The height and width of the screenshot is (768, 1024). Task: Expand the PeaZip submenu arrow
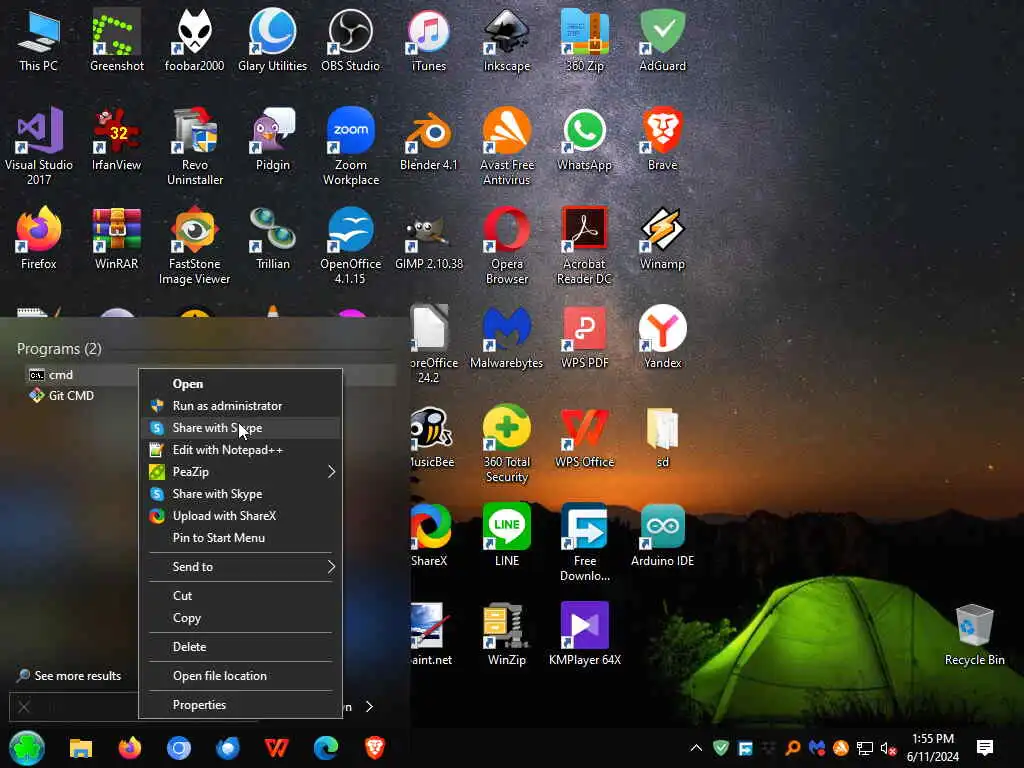click(331, 472)
